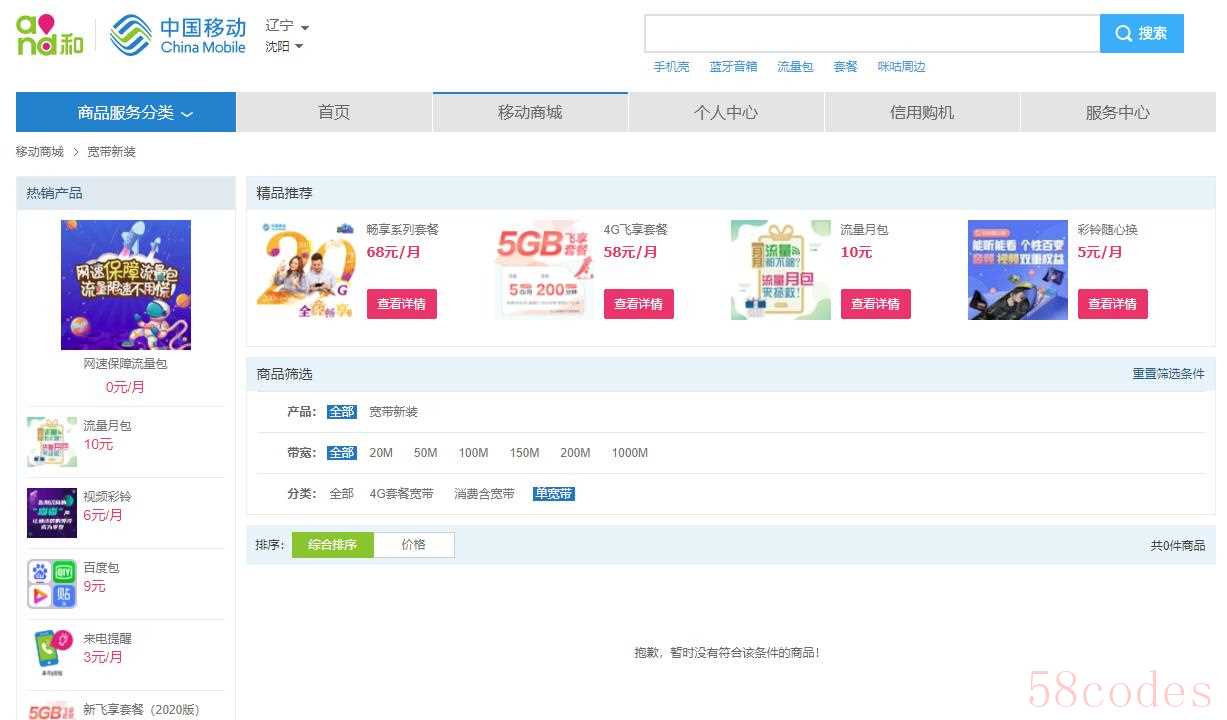Filter bandwidth by 150M
Screen dimensions: 1227x720
coord(524,453)
